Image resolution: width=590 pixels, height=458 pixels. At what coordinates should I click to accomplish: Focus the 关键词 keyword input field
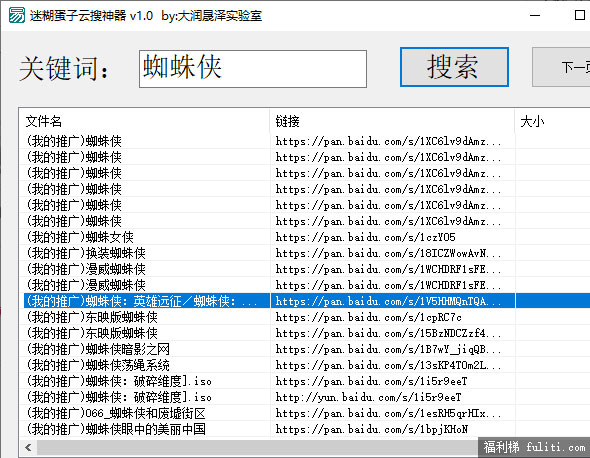253,69
